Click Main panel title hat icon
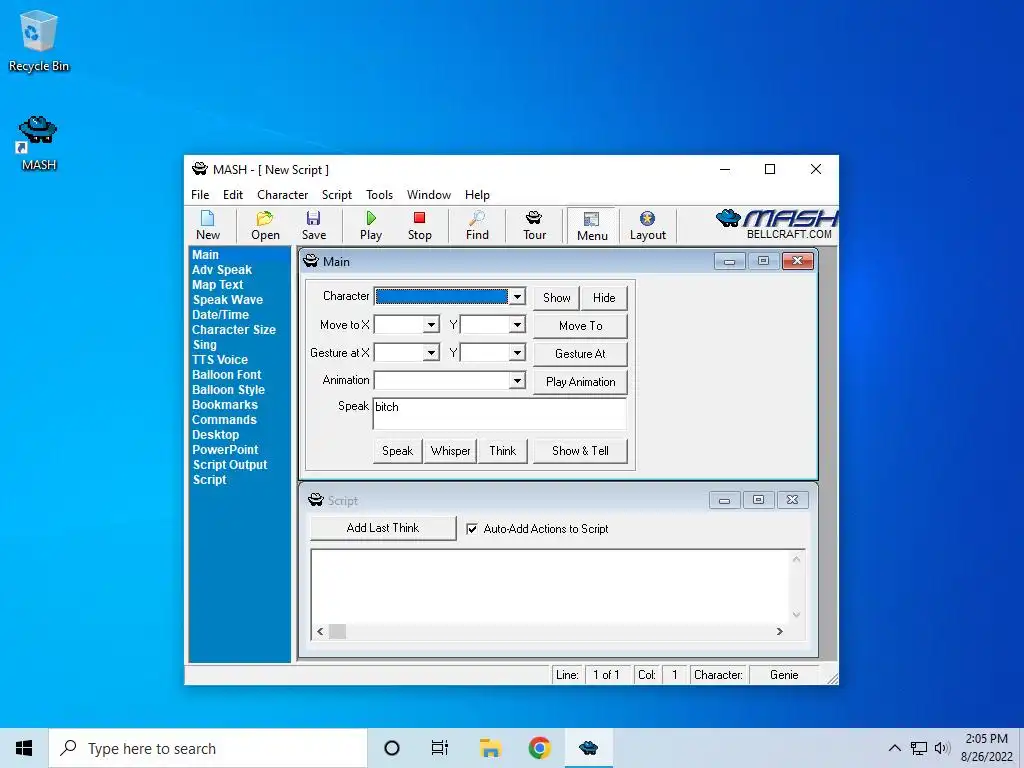 pyautogui.click(x=311, y=261)
